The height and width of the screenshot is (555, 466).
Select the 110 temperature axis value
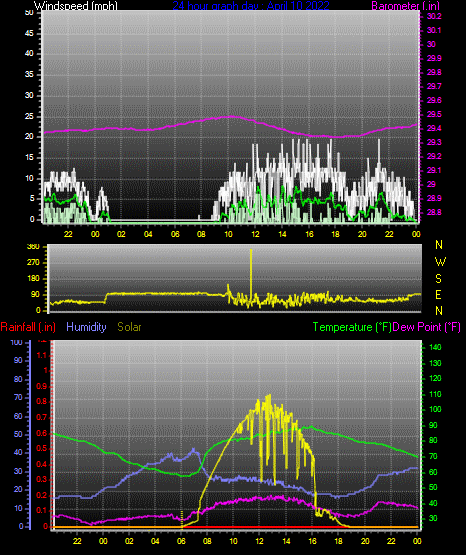click(435, 394)
